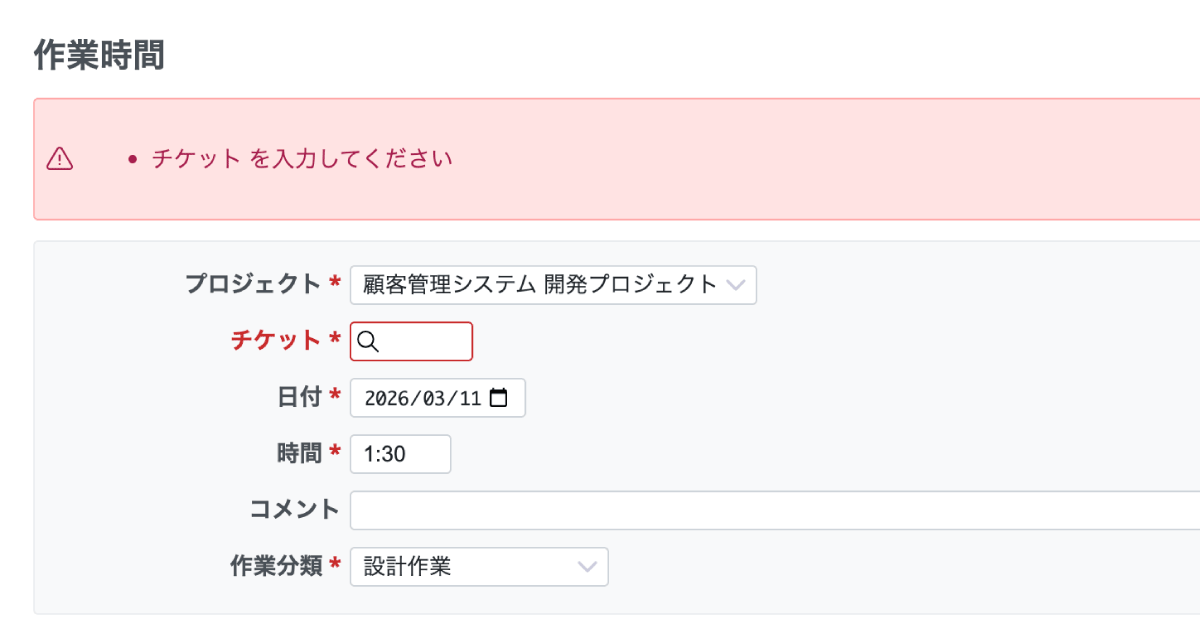
Task: Open the 顧客管理システム 開発プロジェクト dropdown
Action: click(x=540, y=284)
